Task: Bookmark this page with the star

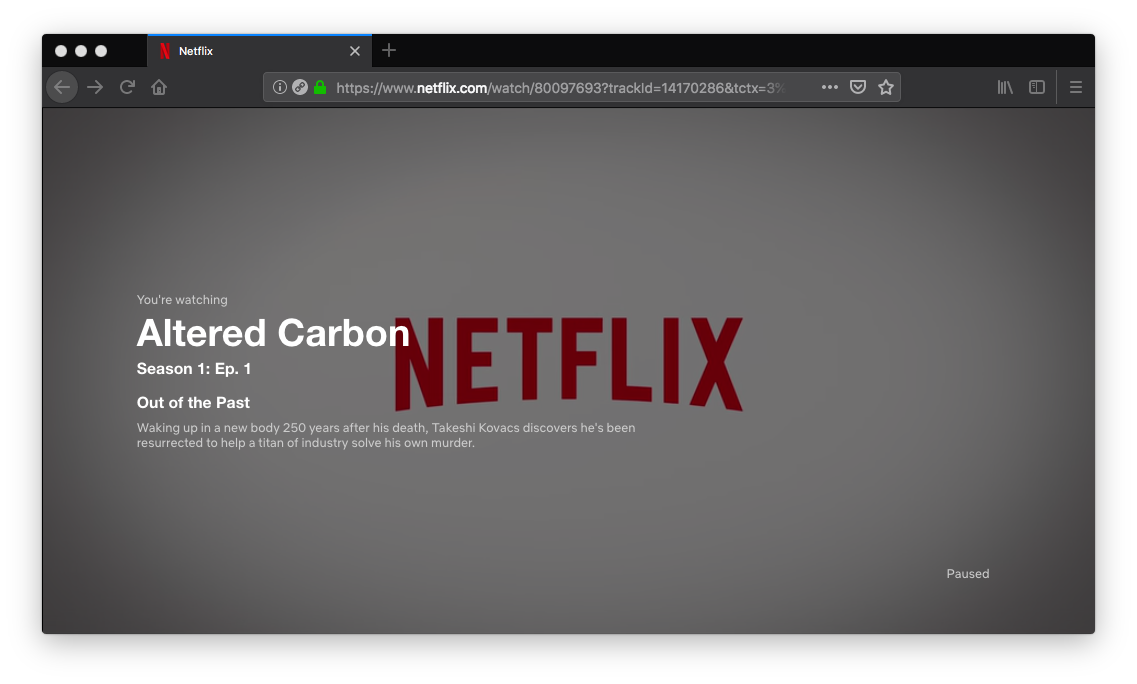Action: click(886, 87)
